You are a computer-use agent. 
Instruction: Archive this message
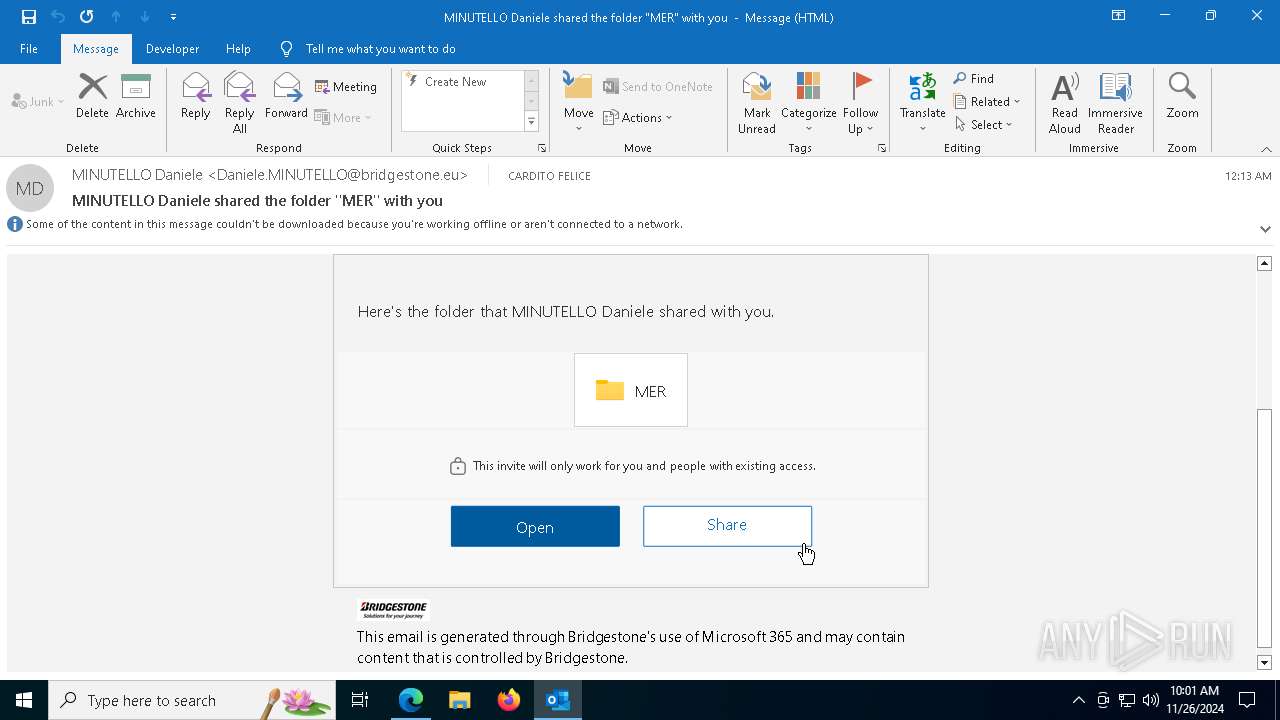pyautogui.click(x=136, y=97)
